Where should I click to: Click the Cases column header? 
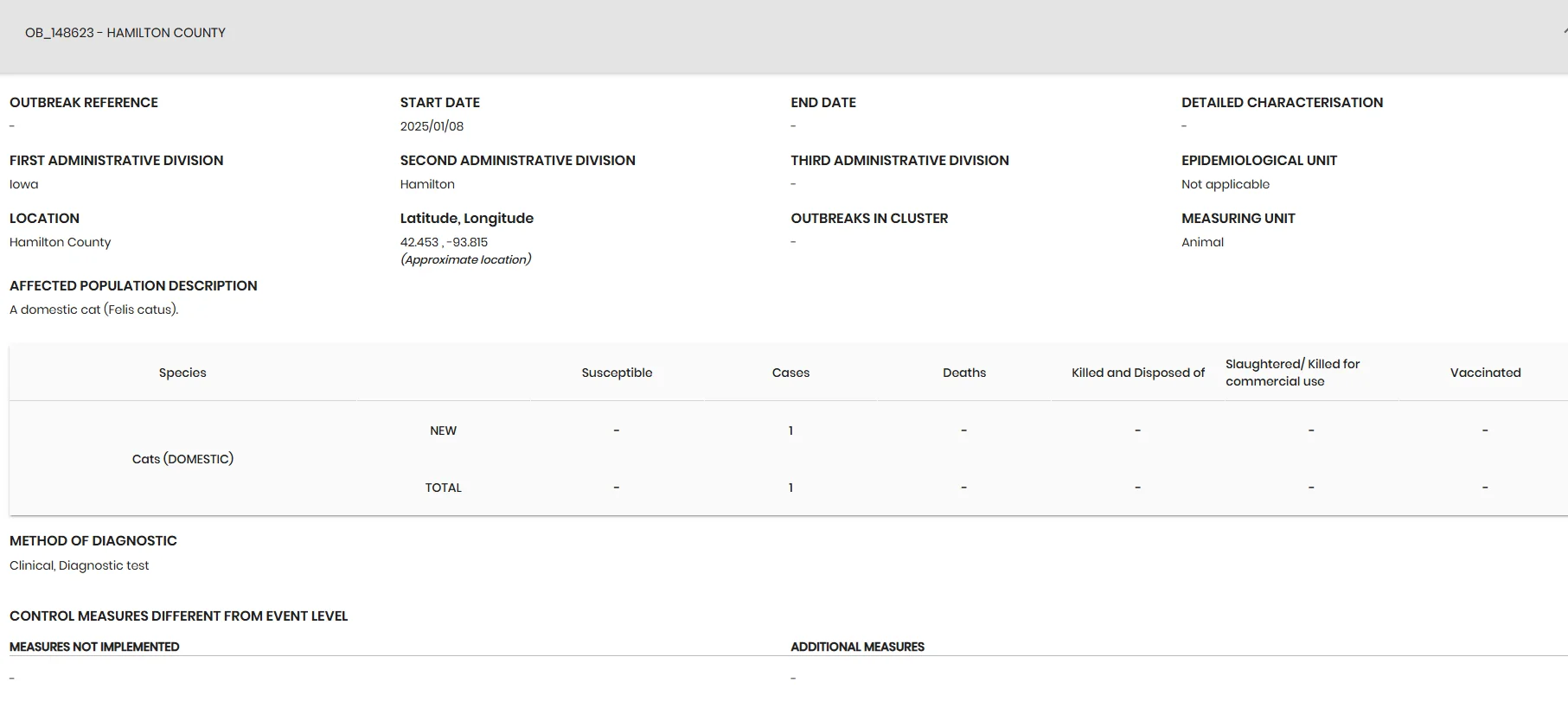coord(790,373)
